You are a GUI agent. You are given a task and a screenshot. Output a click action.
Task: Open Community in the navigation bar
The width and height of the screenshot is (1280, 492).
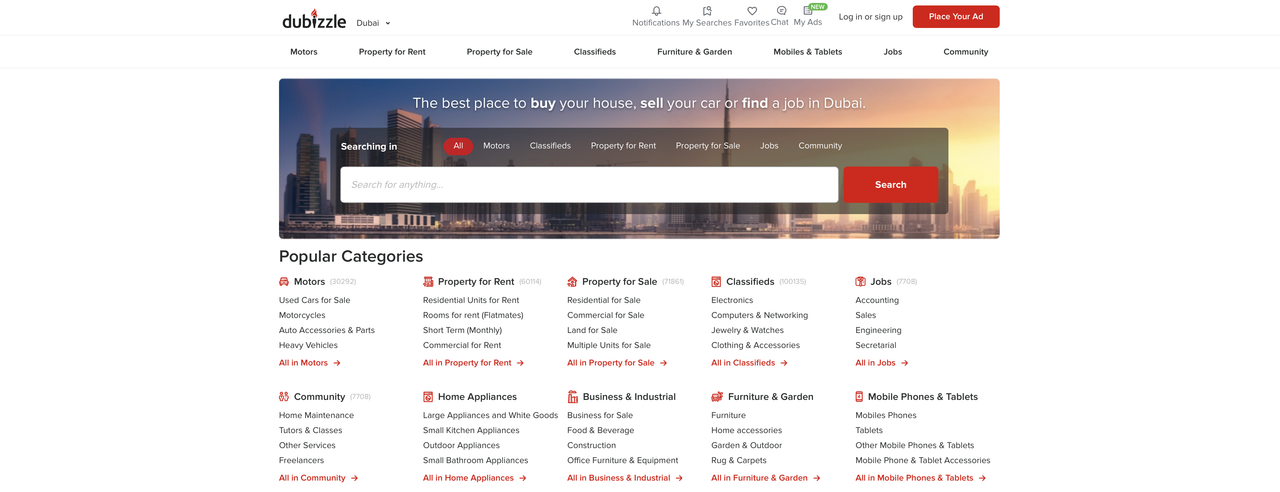(x=966, y=52)
